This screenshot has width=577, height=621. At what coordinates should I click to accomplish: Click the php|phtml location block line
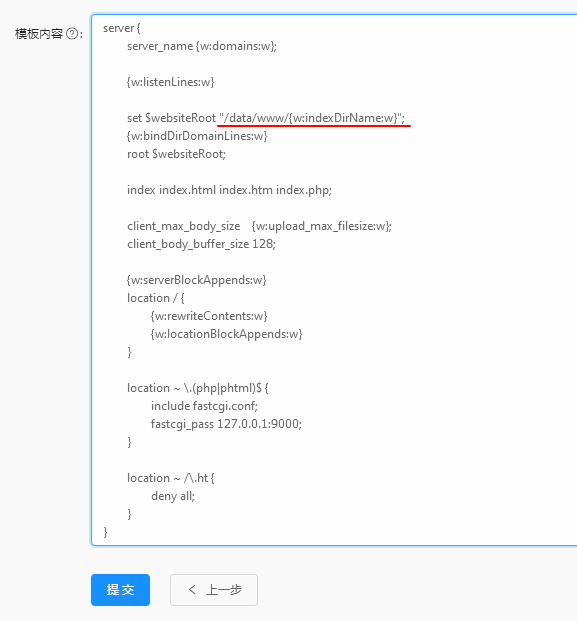pos(198,388)
